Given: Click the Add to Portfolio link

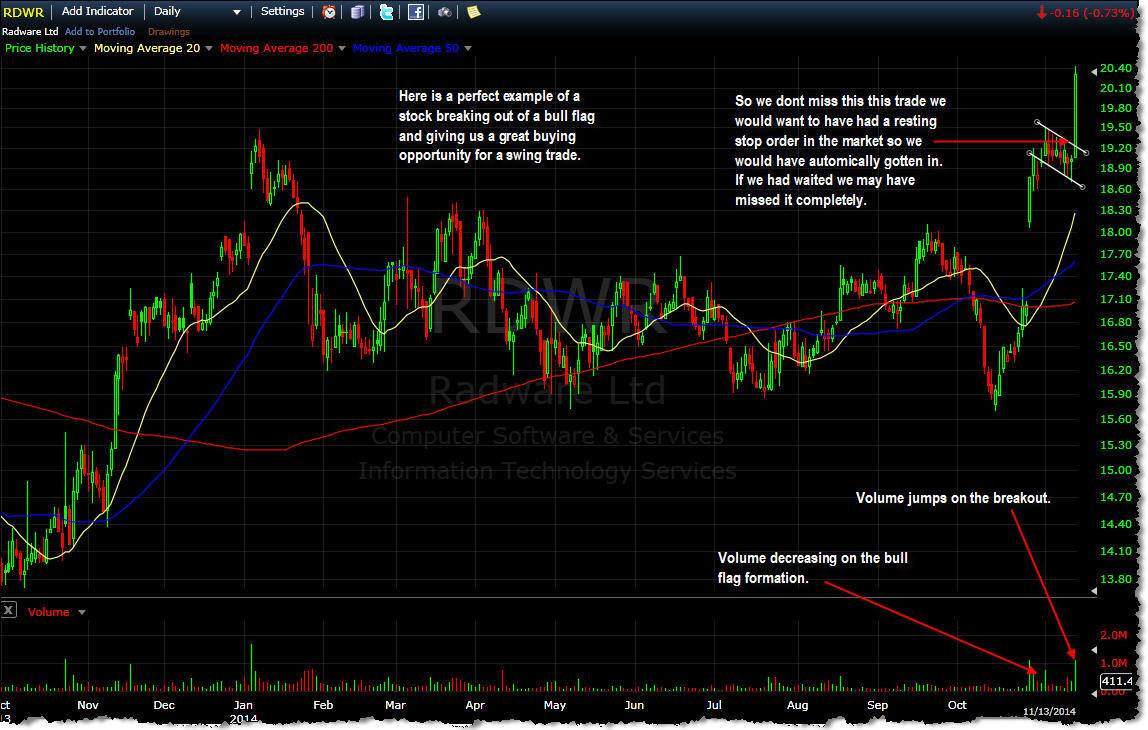Looking at the screenshot, I should (x=100, y=31).
